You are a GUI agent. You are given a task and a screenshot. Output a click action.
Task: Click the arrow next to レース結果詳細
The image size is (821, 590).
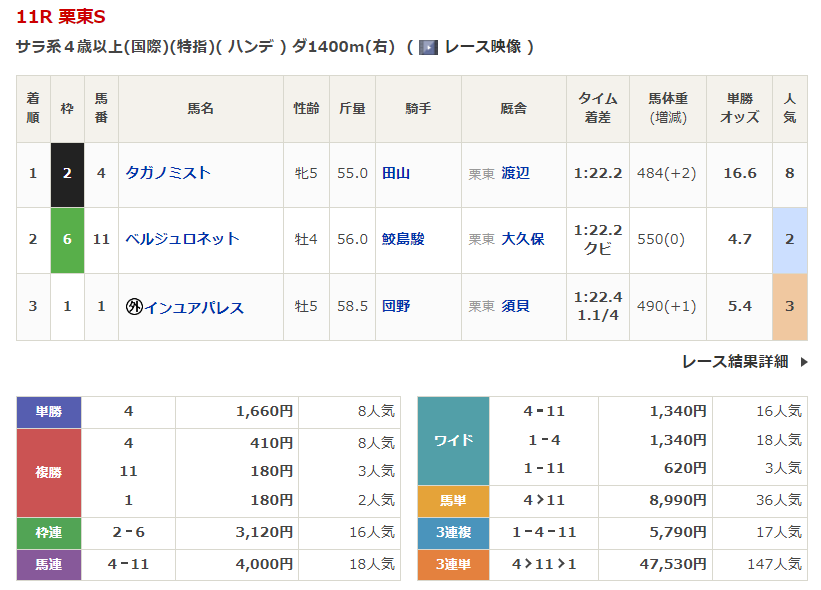coord(804,362)
